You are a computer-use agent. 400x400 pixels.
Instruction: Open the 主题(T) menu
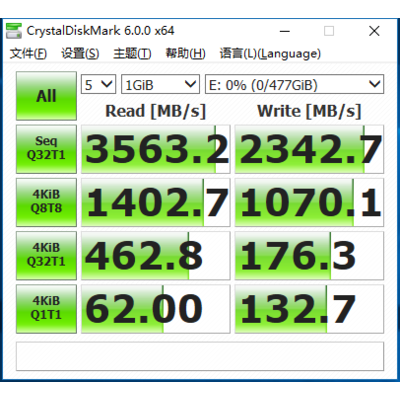[x=132, y=53]
